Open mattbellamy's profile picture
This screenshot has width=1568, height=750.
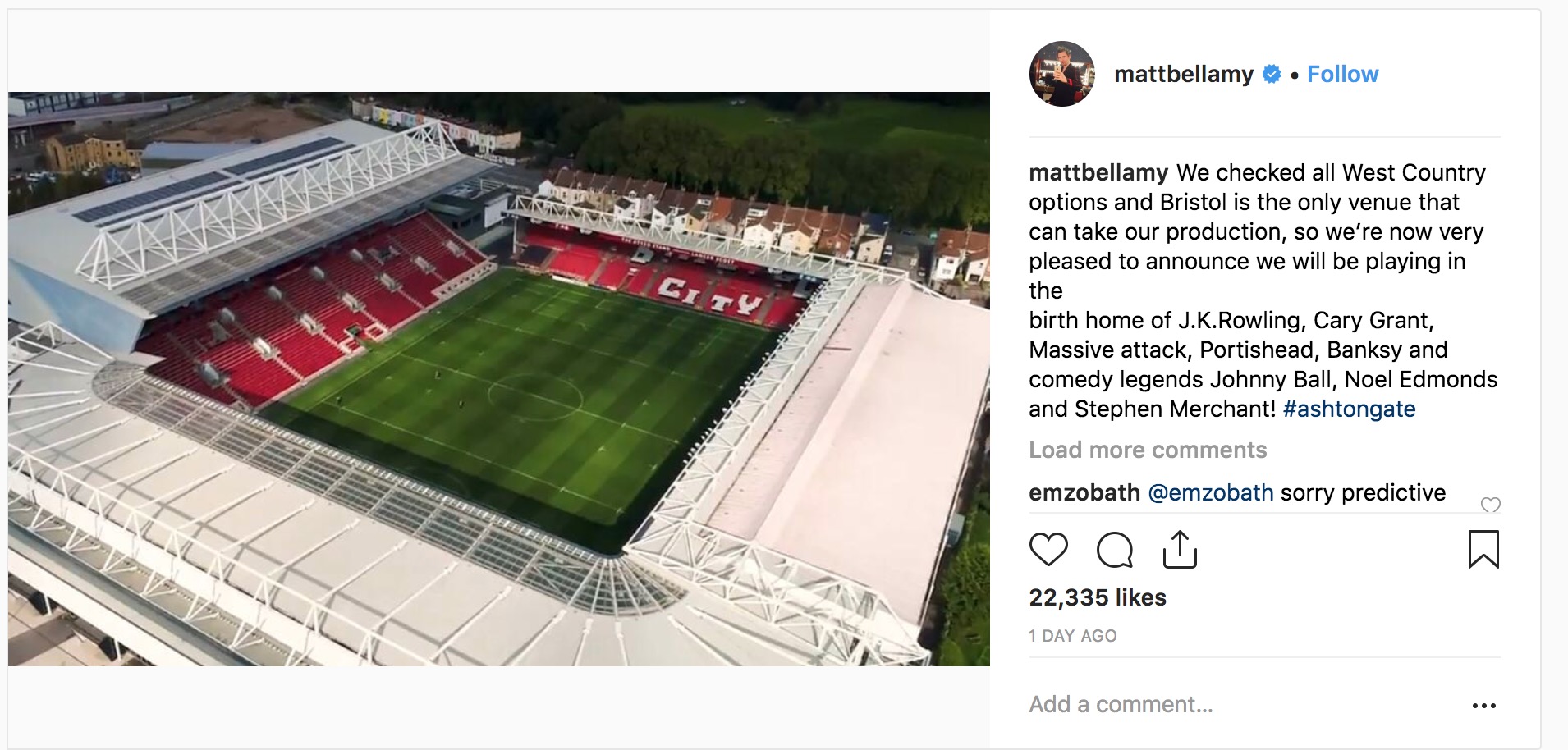(x=1061, y=74)
